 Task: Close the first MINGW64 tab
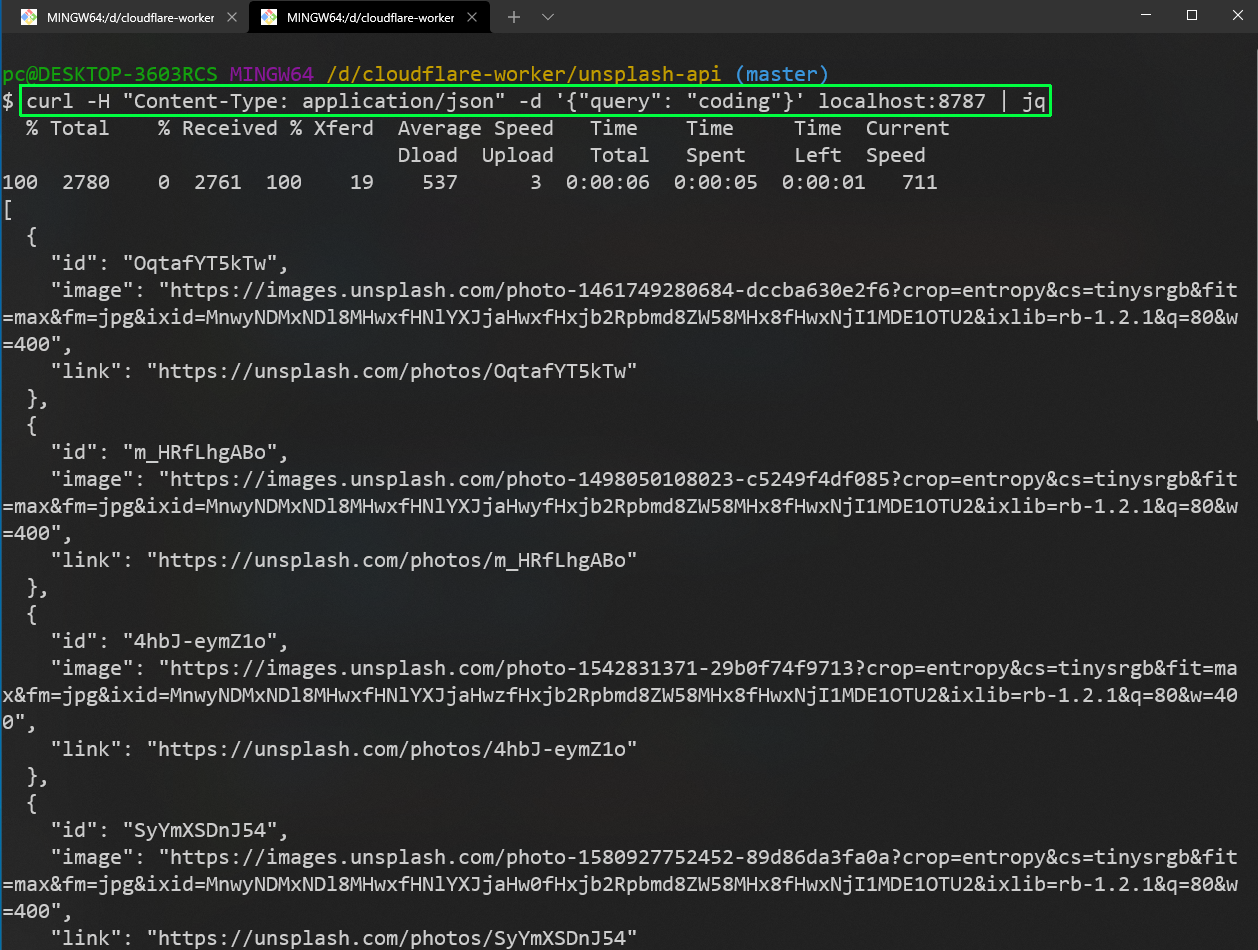pos(232,17)
